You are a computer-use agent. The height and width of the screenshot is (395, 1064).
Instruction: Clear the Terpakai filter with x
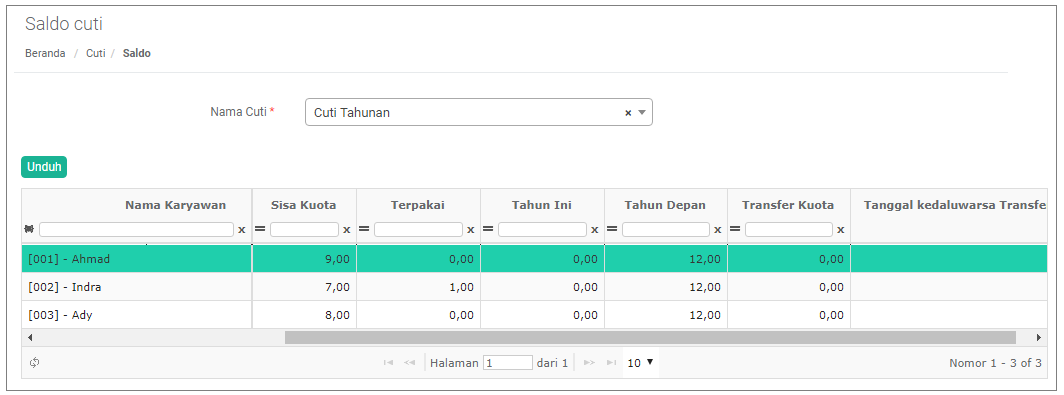(x=471, y=230)
